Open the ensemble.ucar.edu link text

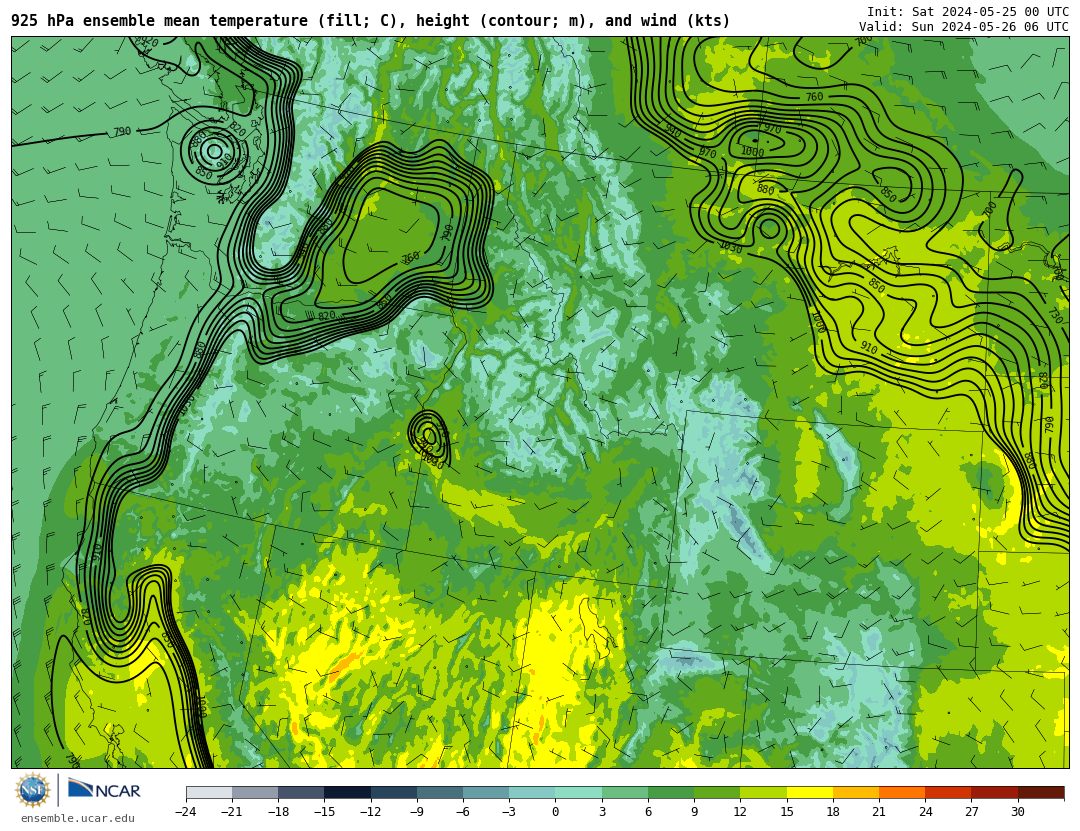click(78, 819)
